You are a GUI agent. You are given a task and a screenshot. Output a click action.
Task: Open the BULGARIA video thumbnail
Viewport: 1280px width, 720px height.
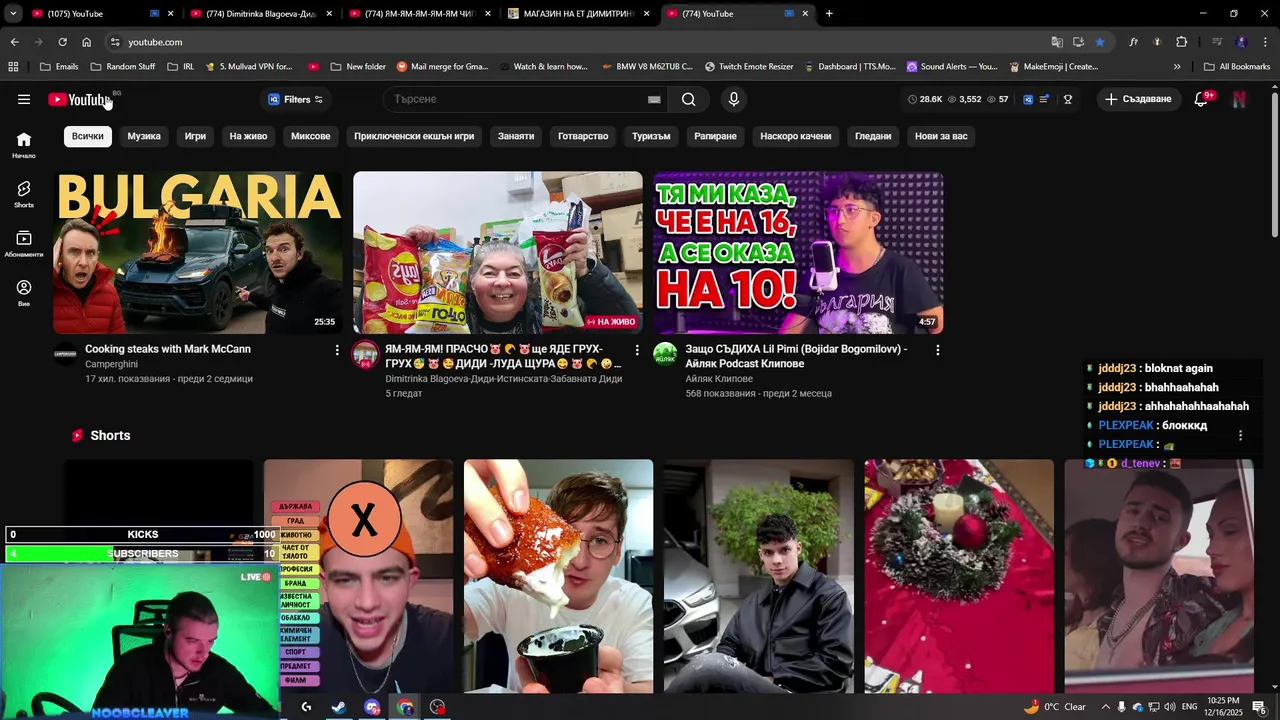pos(198,252)
